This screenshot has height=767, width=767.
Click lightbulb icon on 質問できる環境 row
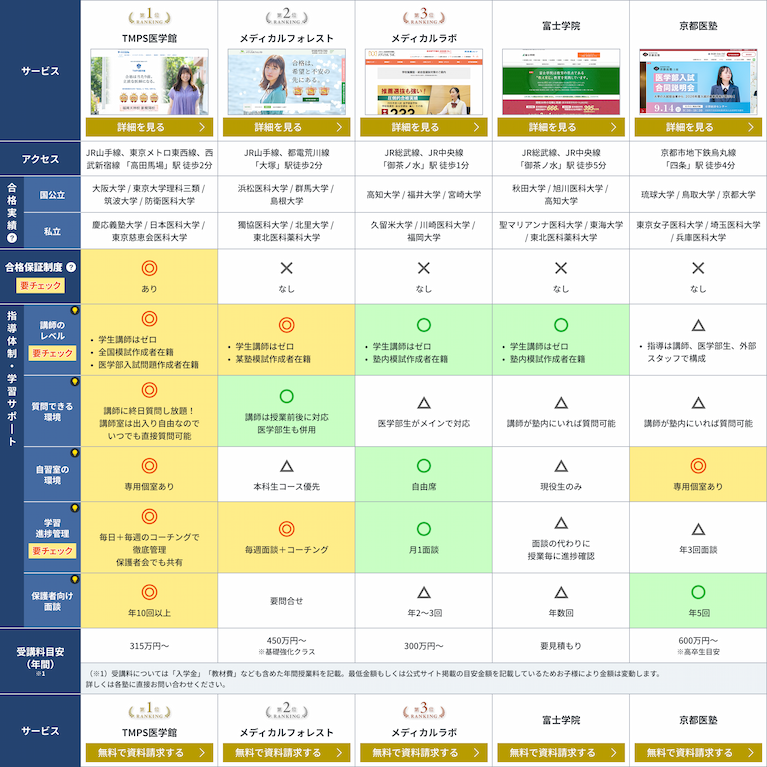tap(73, 383)
